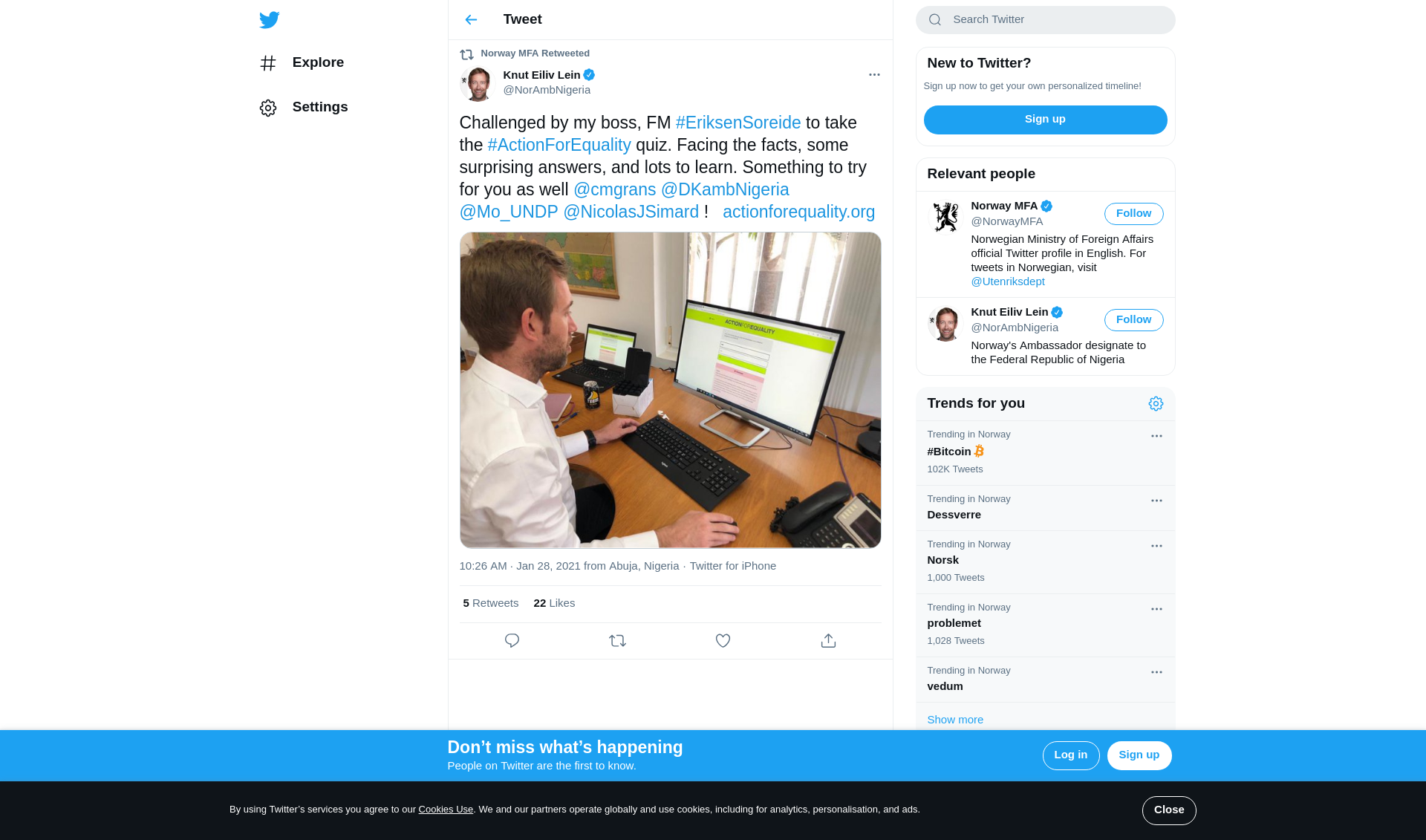The image size is (1426, 840).
Task: Follow Knut Eiliv Lein
Action: (x=1133, y=320)
